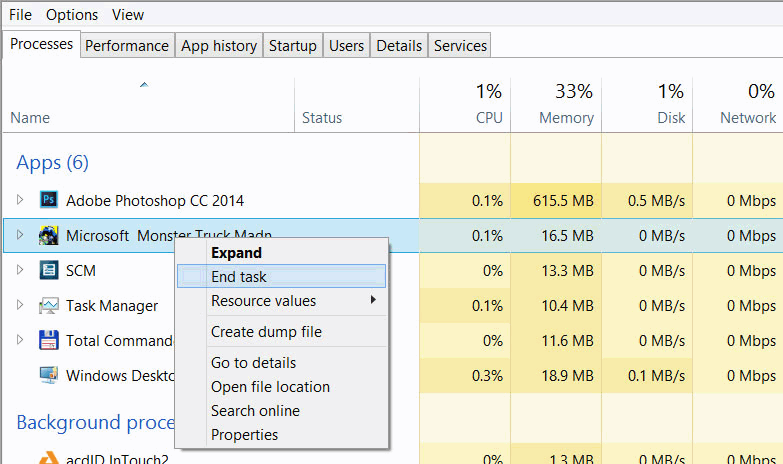Click the Windows Desktop process icon
This screenshot has height=464, width=783.
(49, 376)
